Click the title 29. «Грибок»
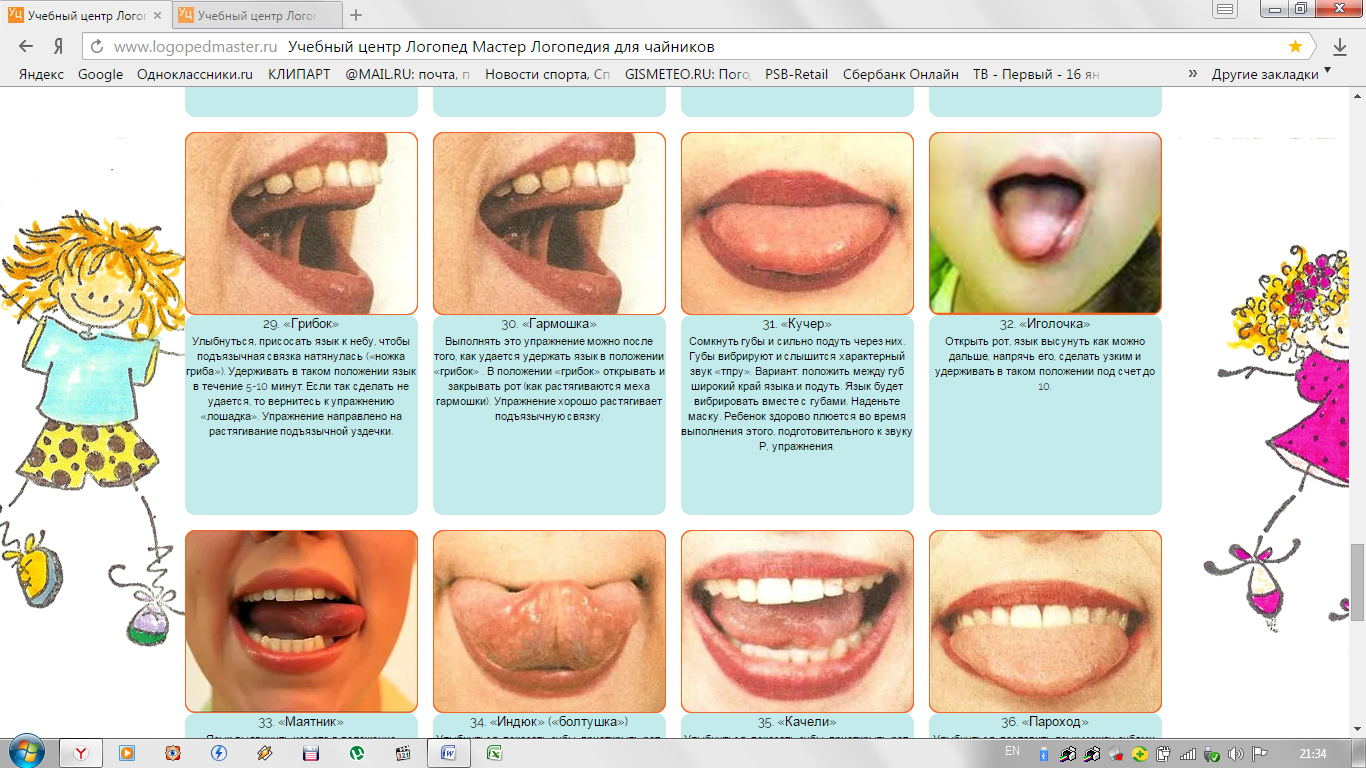The width and height of the screenshot is (1366, 768). [x=301, y=324]
